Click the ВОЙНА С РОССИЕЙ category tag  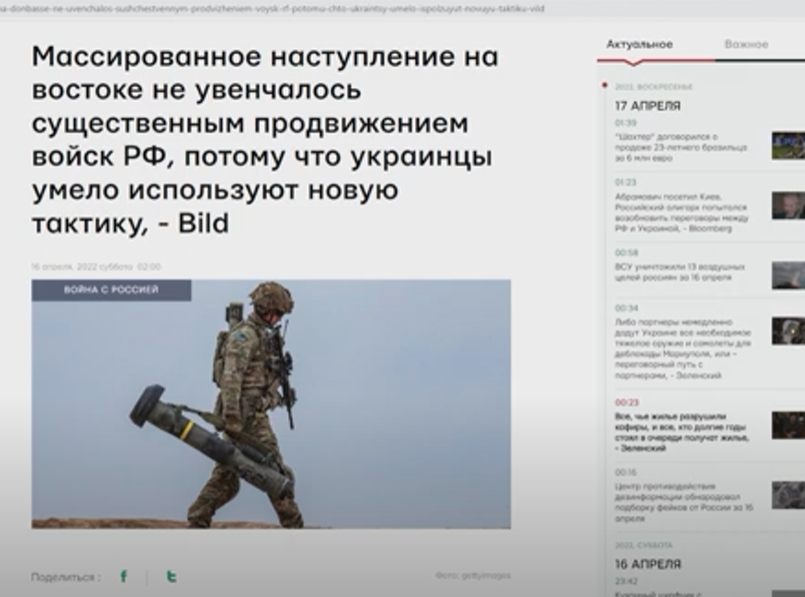111,290
